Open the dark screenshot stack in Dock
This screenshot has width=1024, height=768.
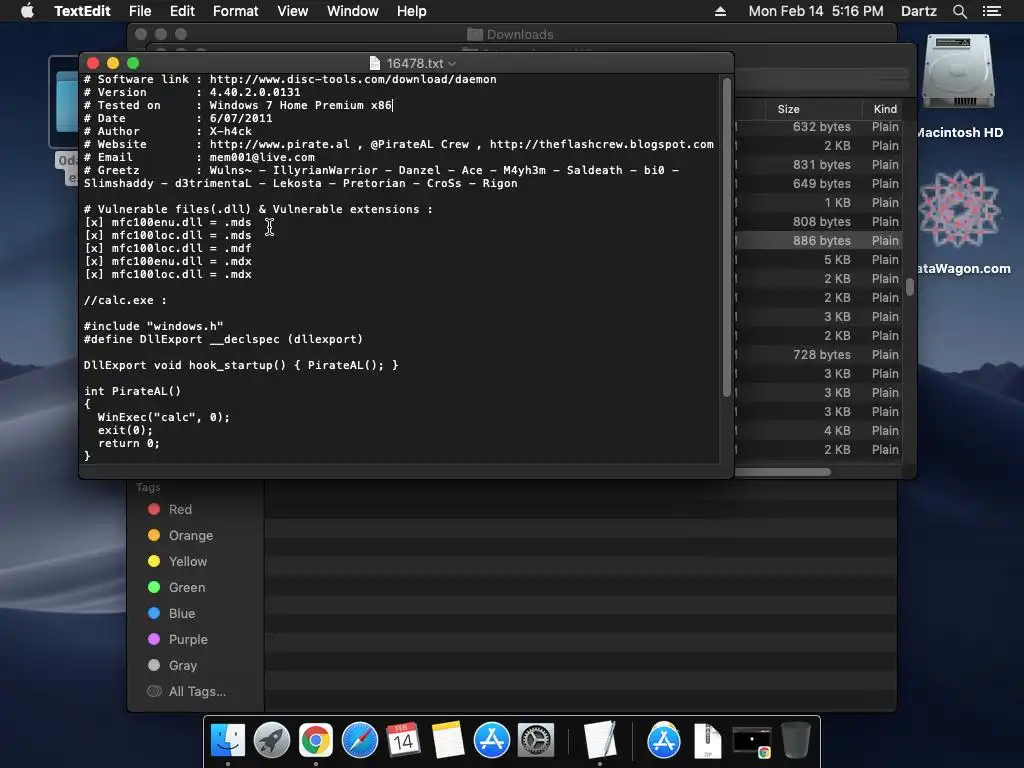pyautogui.click(x=751, y=742)
